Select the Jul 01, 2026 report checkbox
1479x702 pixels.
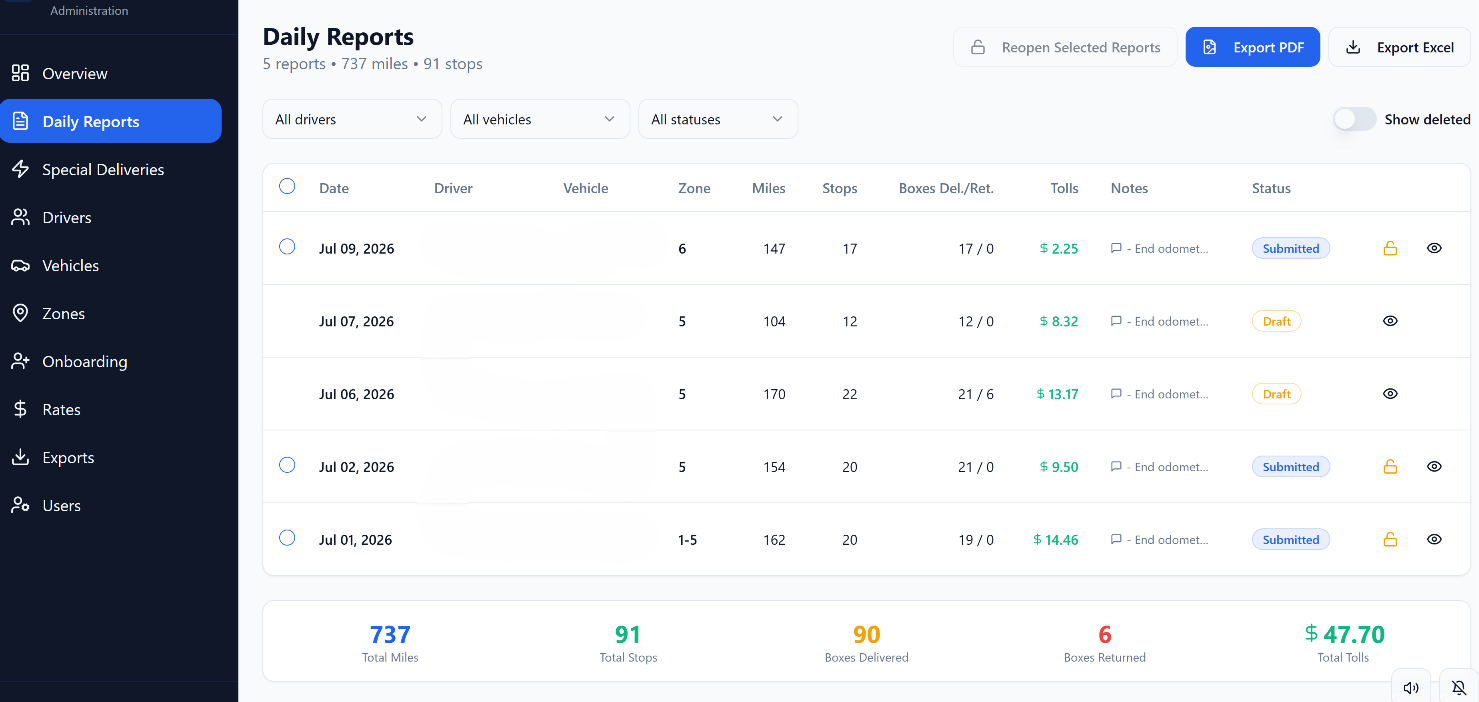[x=287, y=538]
